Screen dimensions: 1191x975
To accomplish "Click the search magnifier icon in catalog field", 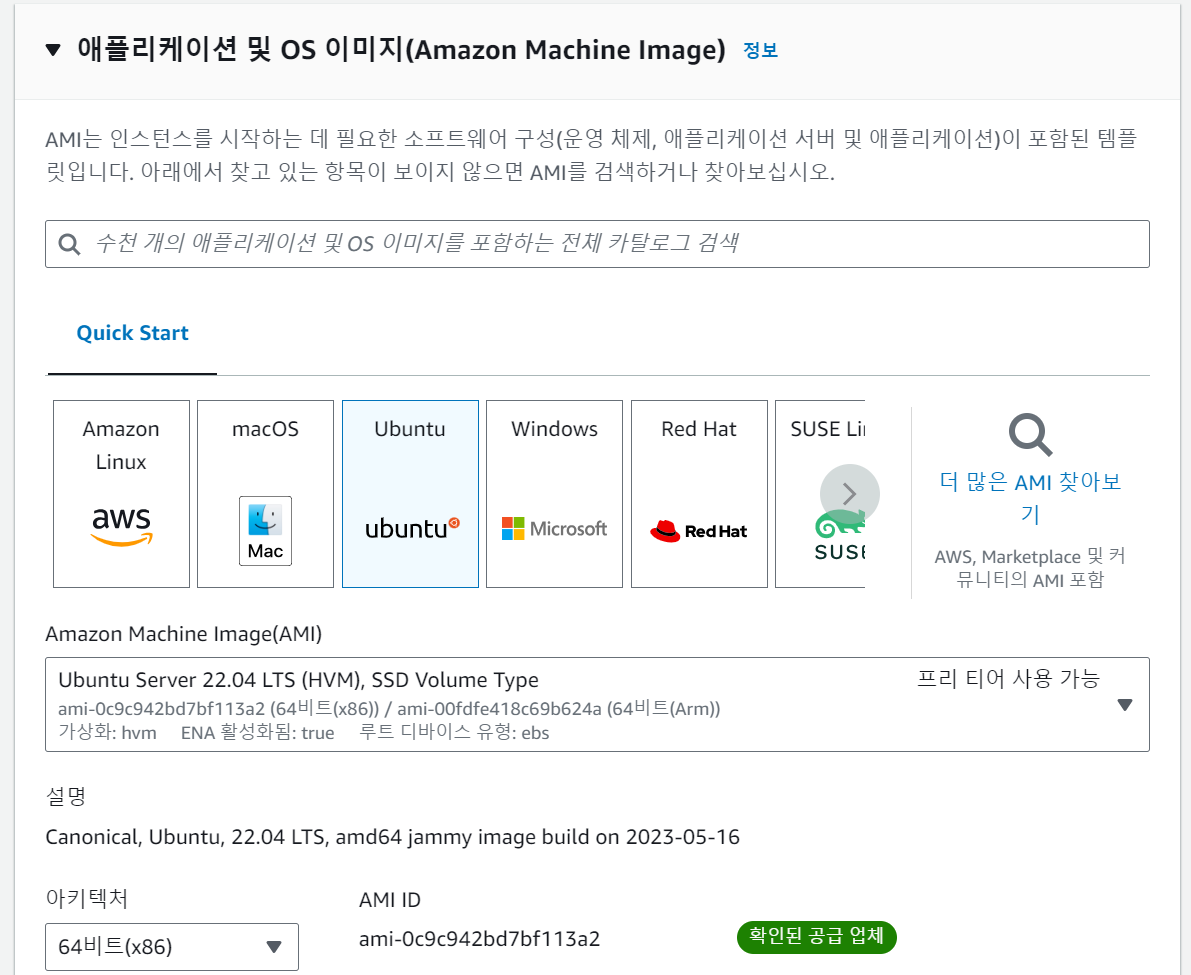I will 69,244.
